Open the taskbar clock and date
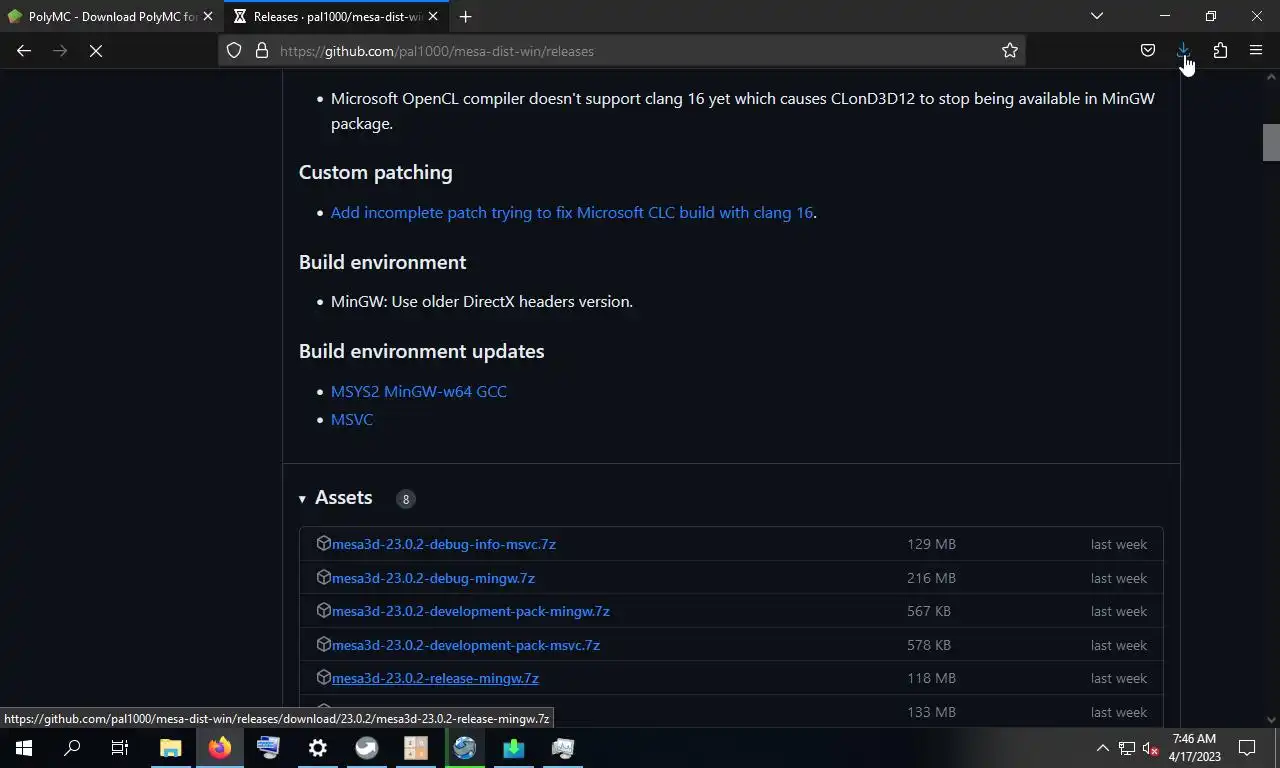This screenshot has width=1280, height=768. (1194, 748)
